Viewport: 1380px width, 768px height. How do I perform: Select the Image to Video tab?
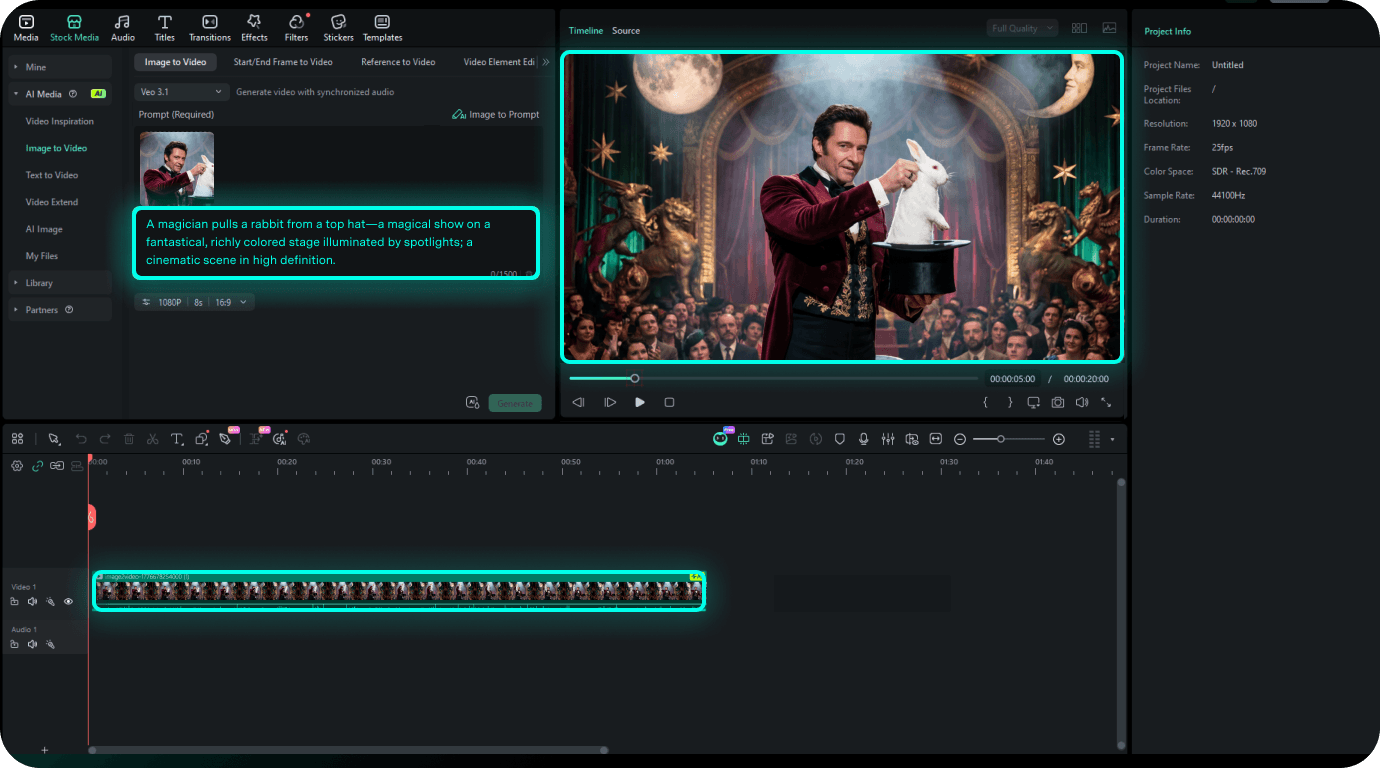point(175,62)
